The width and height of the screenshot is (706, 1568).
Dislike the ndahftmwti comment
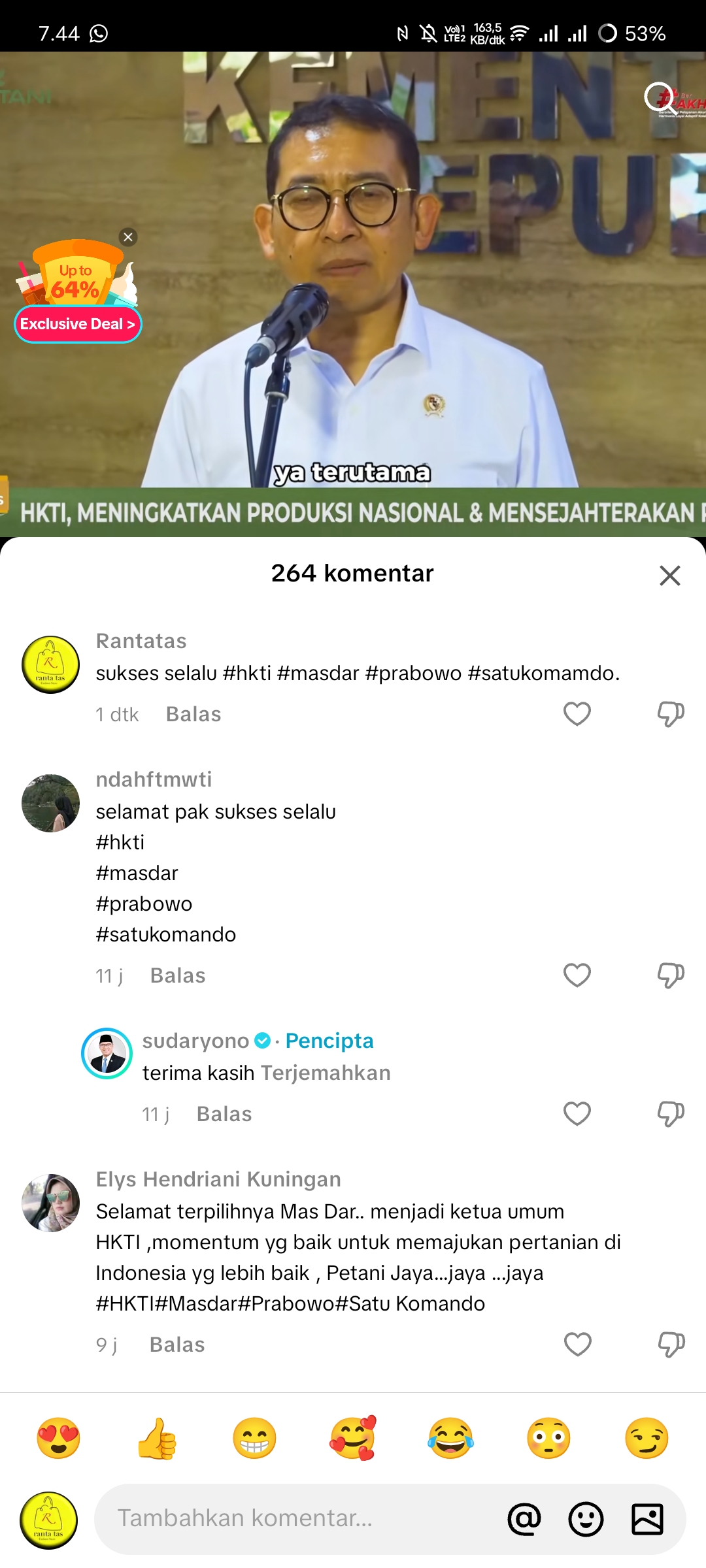click(x=671, y=975)
